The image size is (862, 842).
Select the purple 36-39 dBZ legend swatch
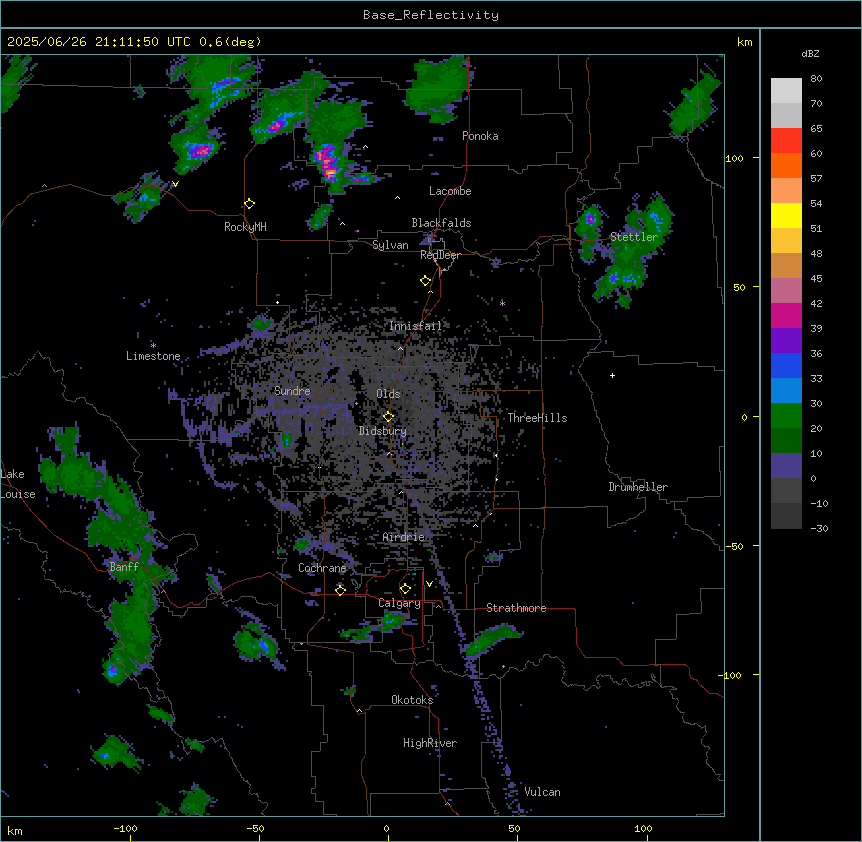coord(786,341)
